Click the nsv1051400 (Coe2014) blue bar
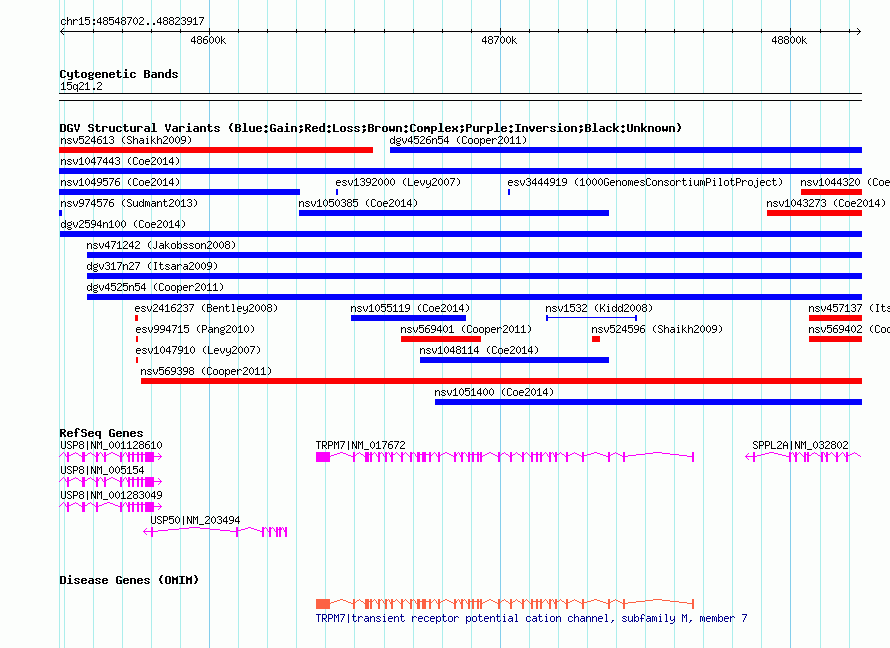 click(648, 402)
